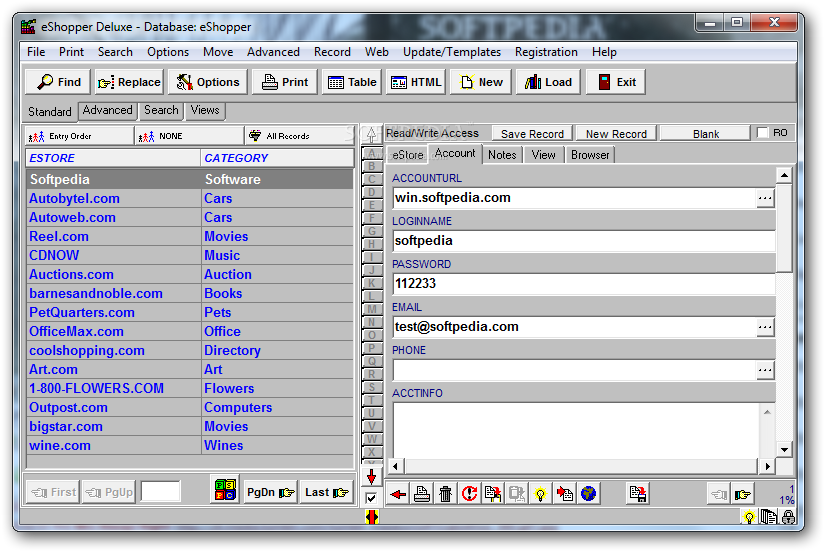The height and width of the screenshot is (552, 825).
Task: Click the PgDn button
Action: [x=270, y=493]
